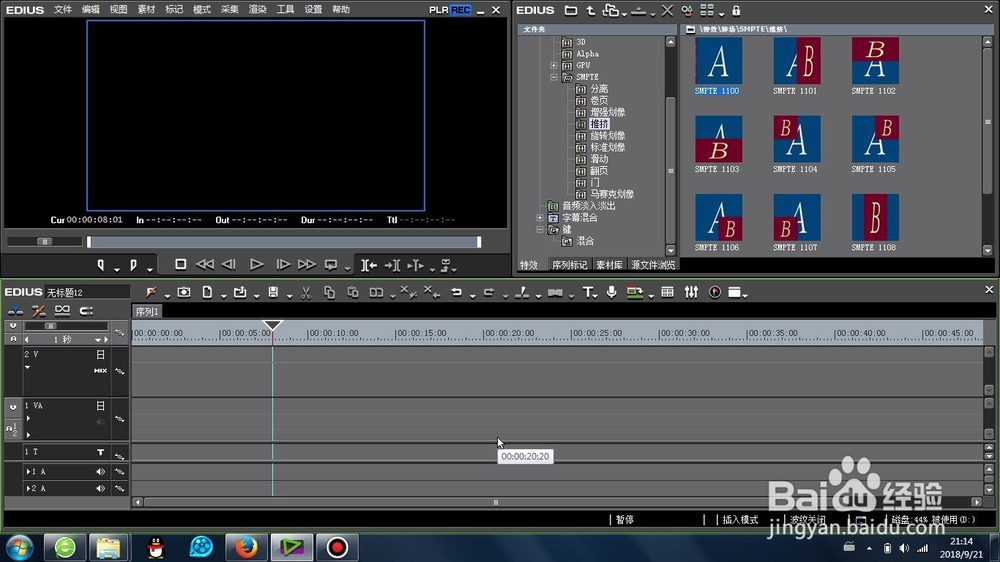The width and height of the screenshot is (1000, 562).
Task: Switch to the 序列标记 tab
Action: click(x=569, y=265)
